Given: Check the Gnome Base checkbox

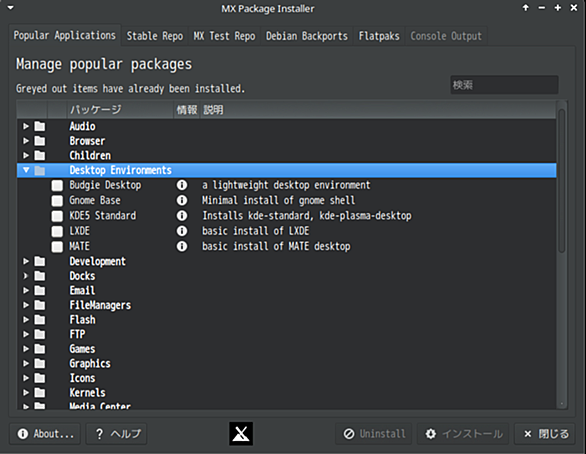Looking at the screenshot, I should tap(57, 201).
